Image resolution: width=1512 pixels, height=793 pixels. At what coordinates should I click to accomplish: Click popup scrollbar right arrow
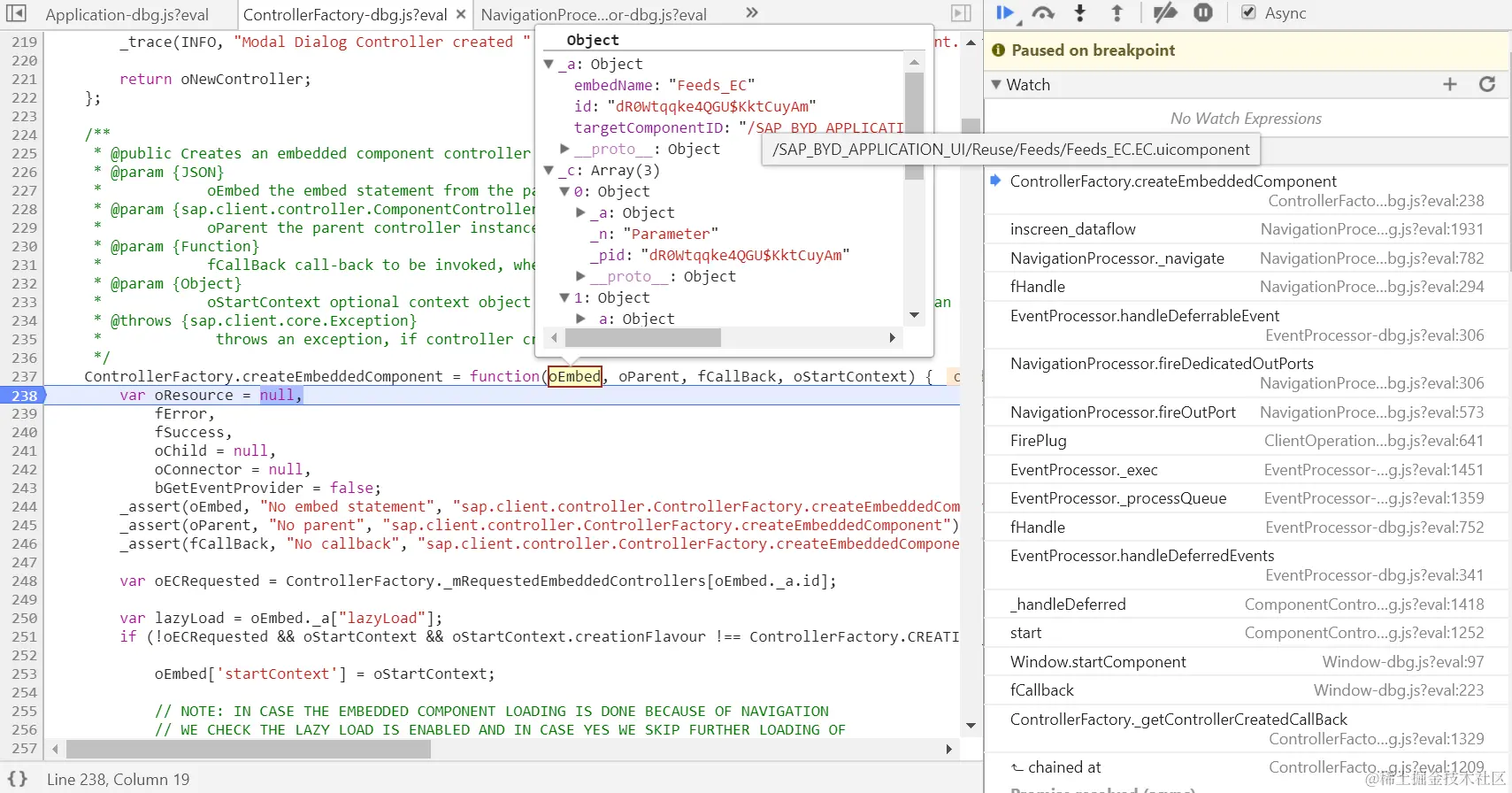click(892, 338)
